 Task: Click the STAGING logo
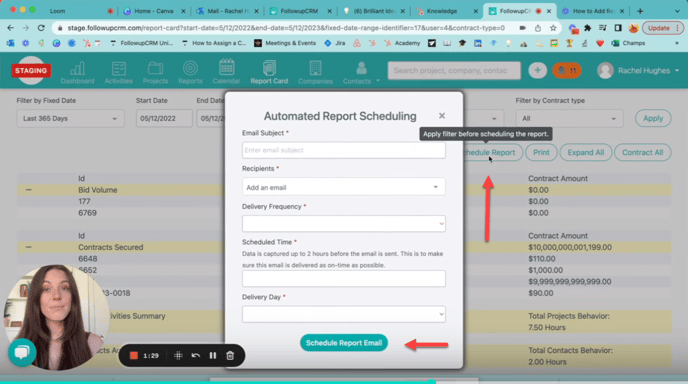[31, 70]
